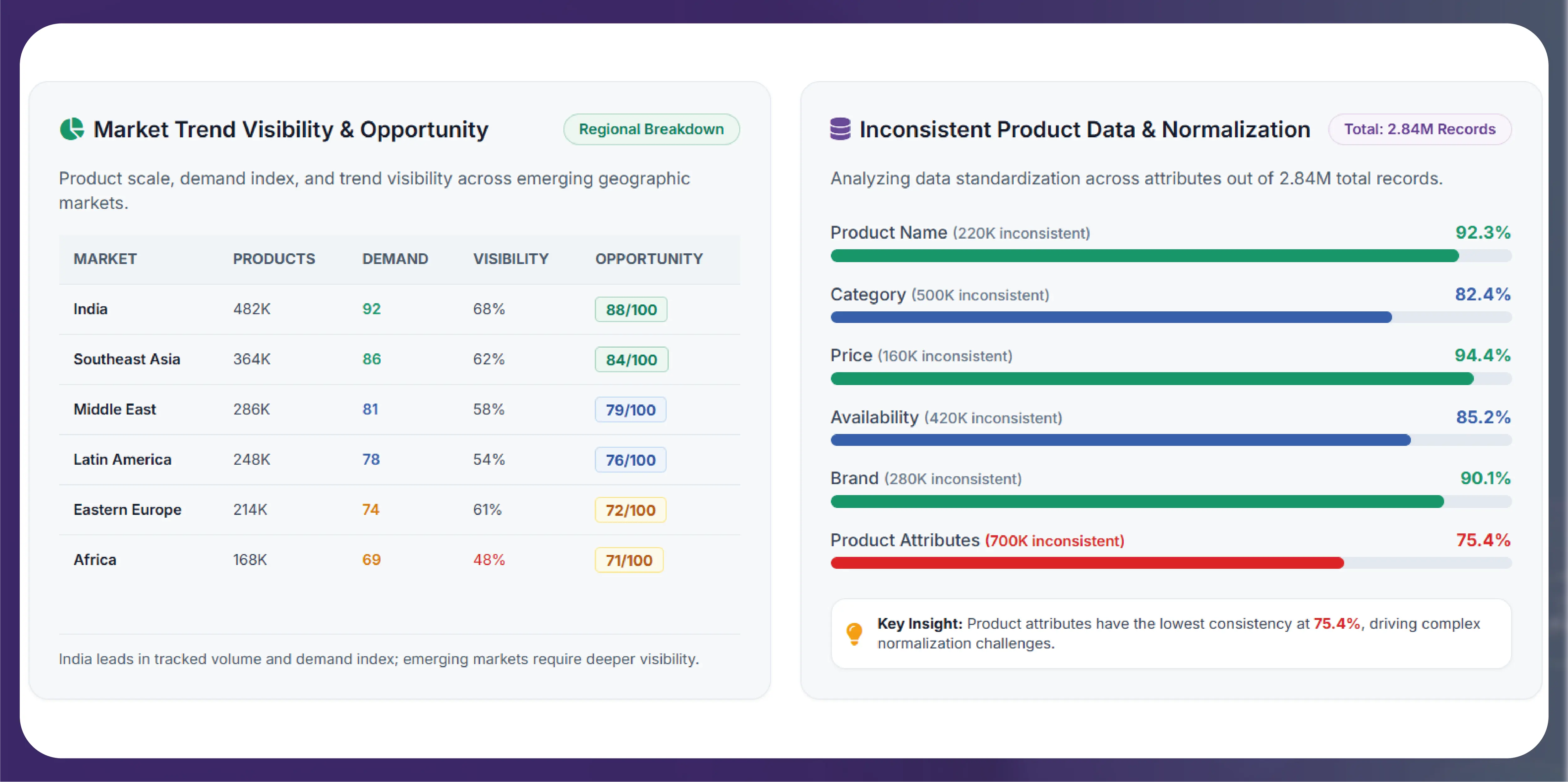Click India's 68% visibility value
Screen dimensions: 1568x782
[x=489, y=309]
